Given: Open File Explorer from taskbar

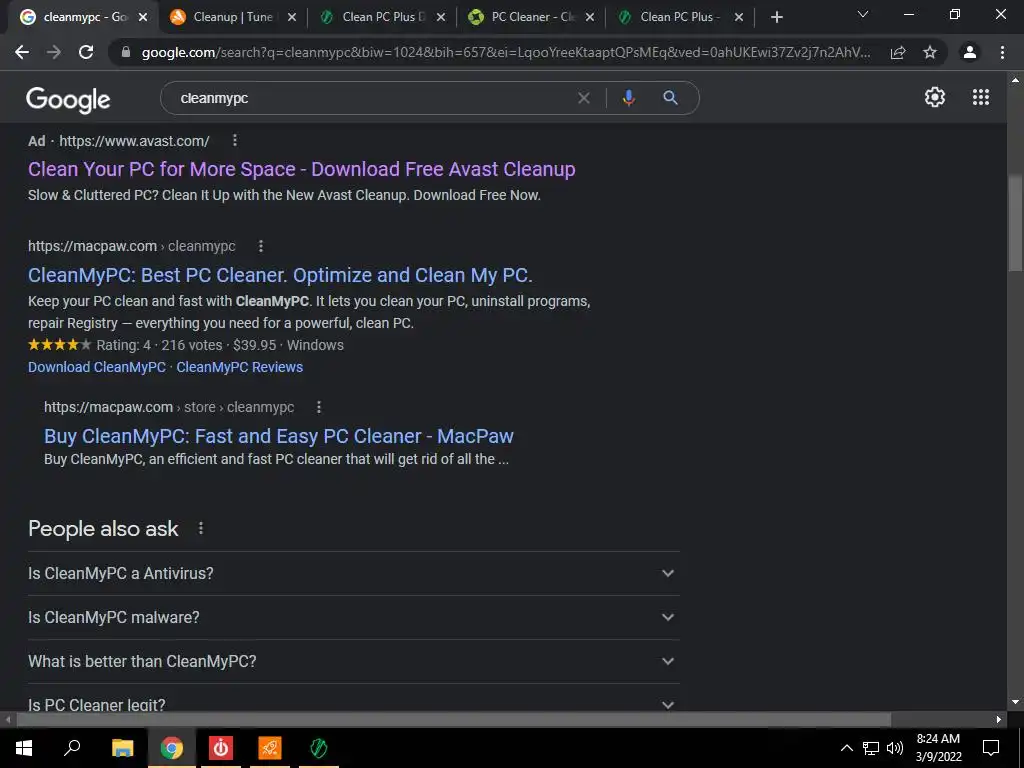Looking at the screenshot, I should [x=122, y=747].
